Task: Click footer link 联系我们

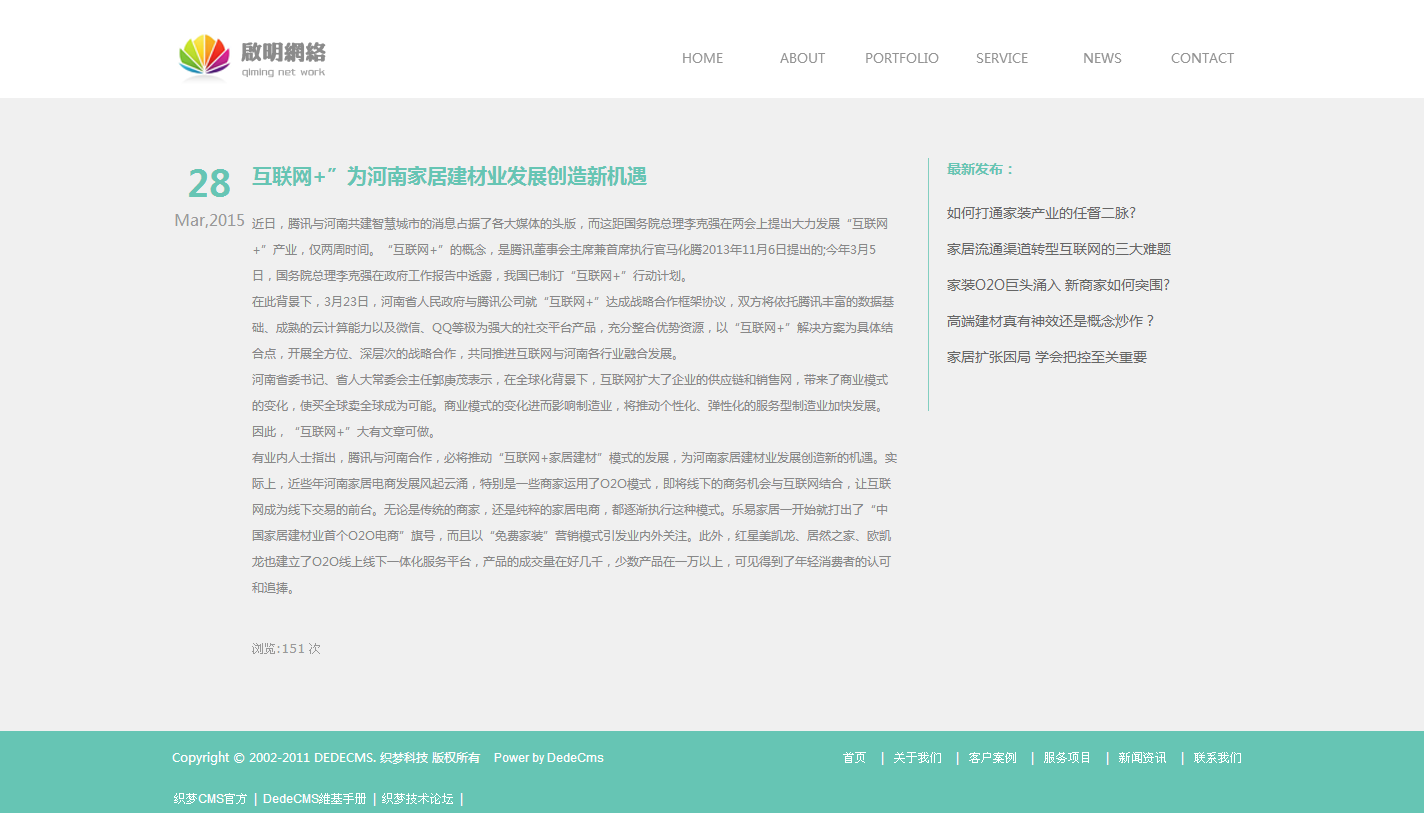Action: pyautogui.click(x=1217, y=758)
